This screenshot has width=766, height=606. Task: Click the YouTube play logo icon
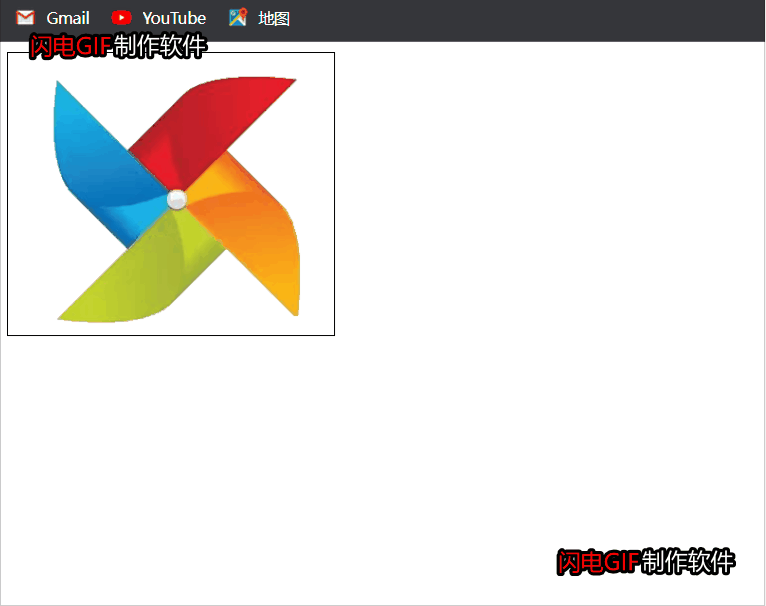point(121,18)
